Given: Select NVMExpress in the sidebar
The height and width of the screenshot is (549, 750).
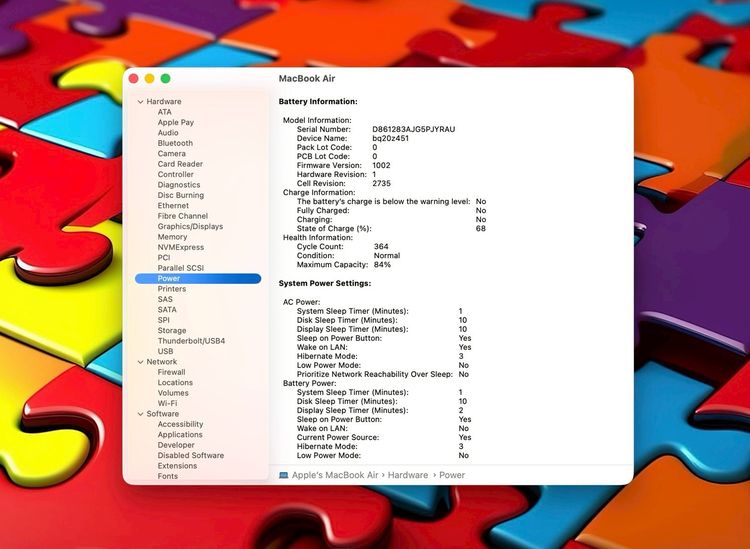Looking at the screenshot, I should point(181,248).
